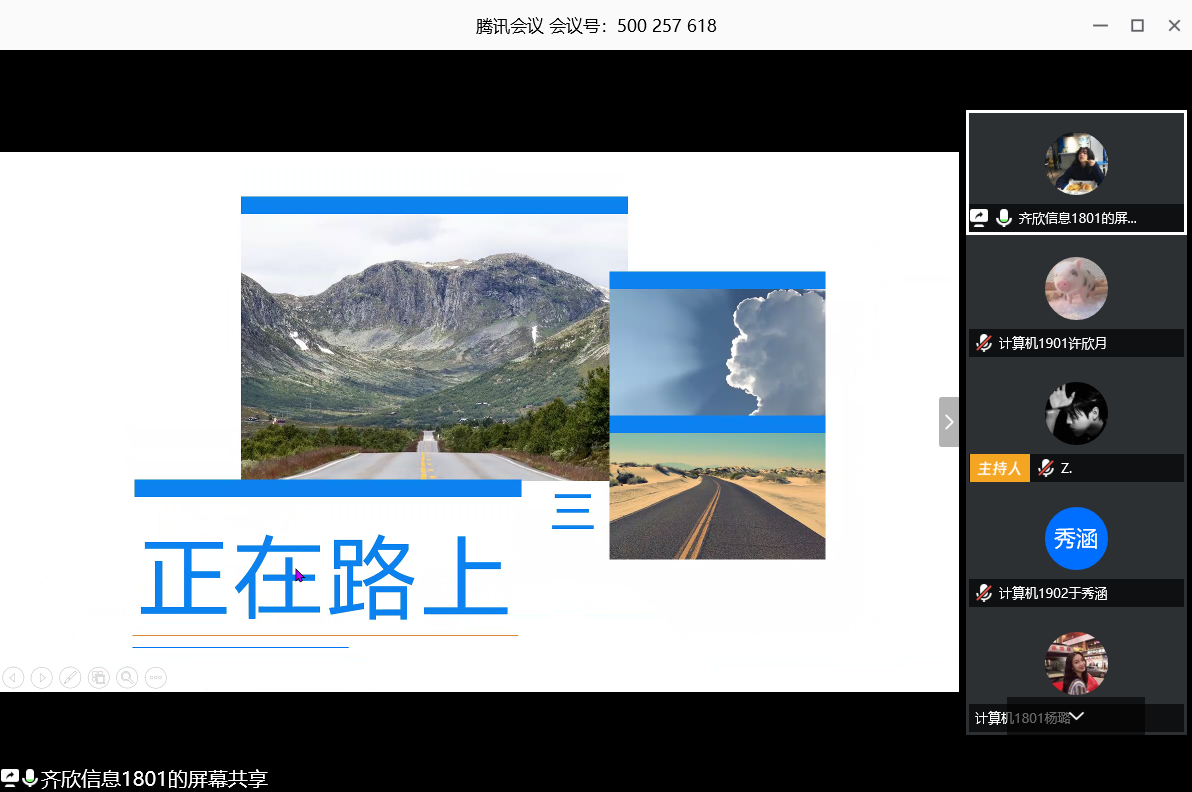Viewport: 1192px width, 792px height.
Task: Open more slideshow options via the ellipsis icon
Action: [x=155, y=677]
